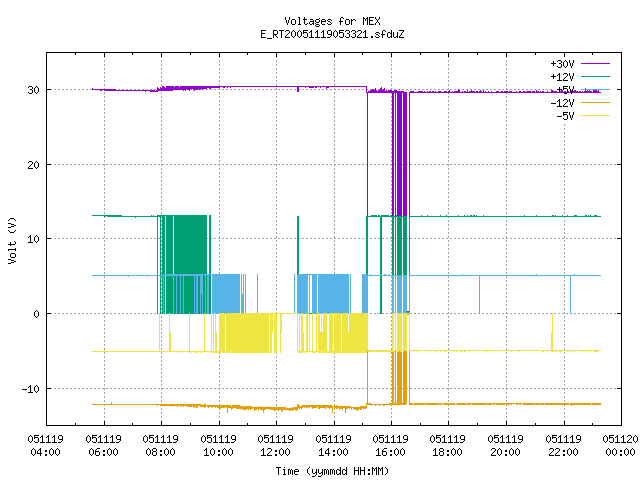Click the x-axis label '051119 04:00'
The width and height of the screenshot is (640, 480).
(45, 445)
